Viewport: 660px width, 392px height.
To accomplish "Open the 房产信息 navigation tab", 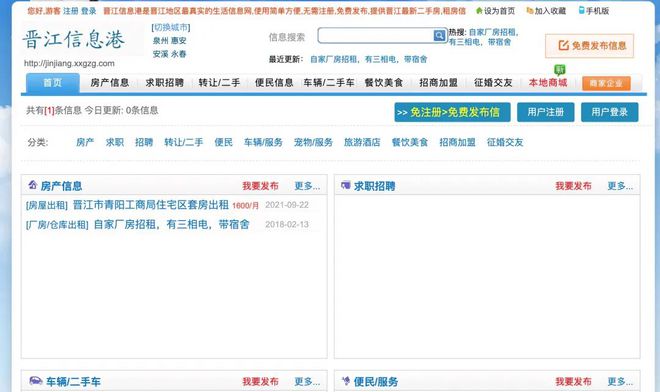I will point(110,83).
